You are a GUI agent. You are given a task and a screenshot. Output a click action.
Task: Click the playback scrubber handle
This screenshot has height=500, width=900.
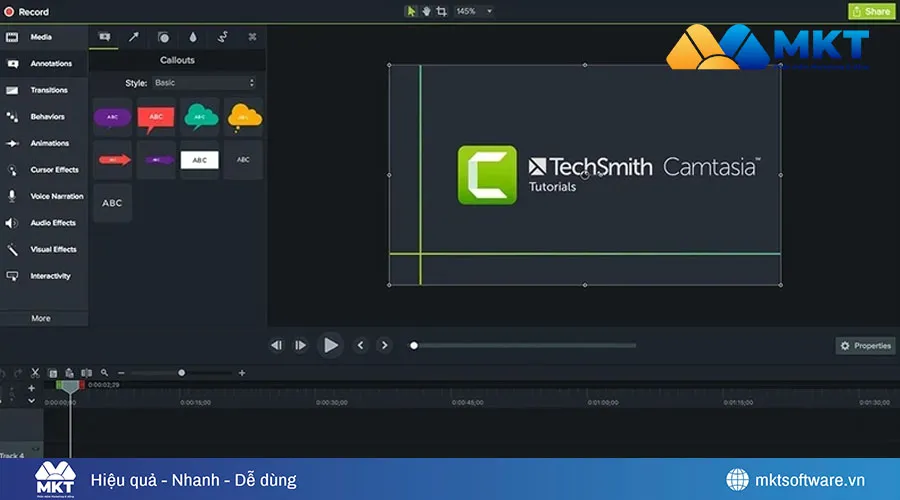pyautogui.click(x=414, y=346)
